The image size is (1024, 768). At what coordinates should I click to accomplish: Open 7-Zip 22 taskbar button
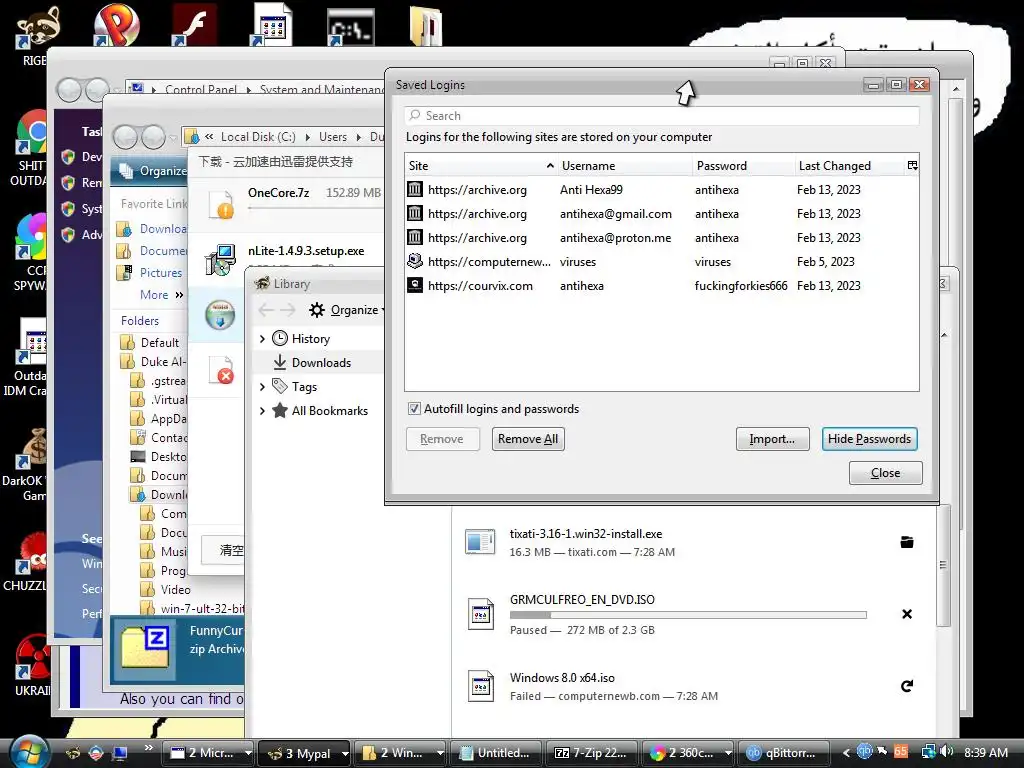pyautogui.click(x=592, y=753)
